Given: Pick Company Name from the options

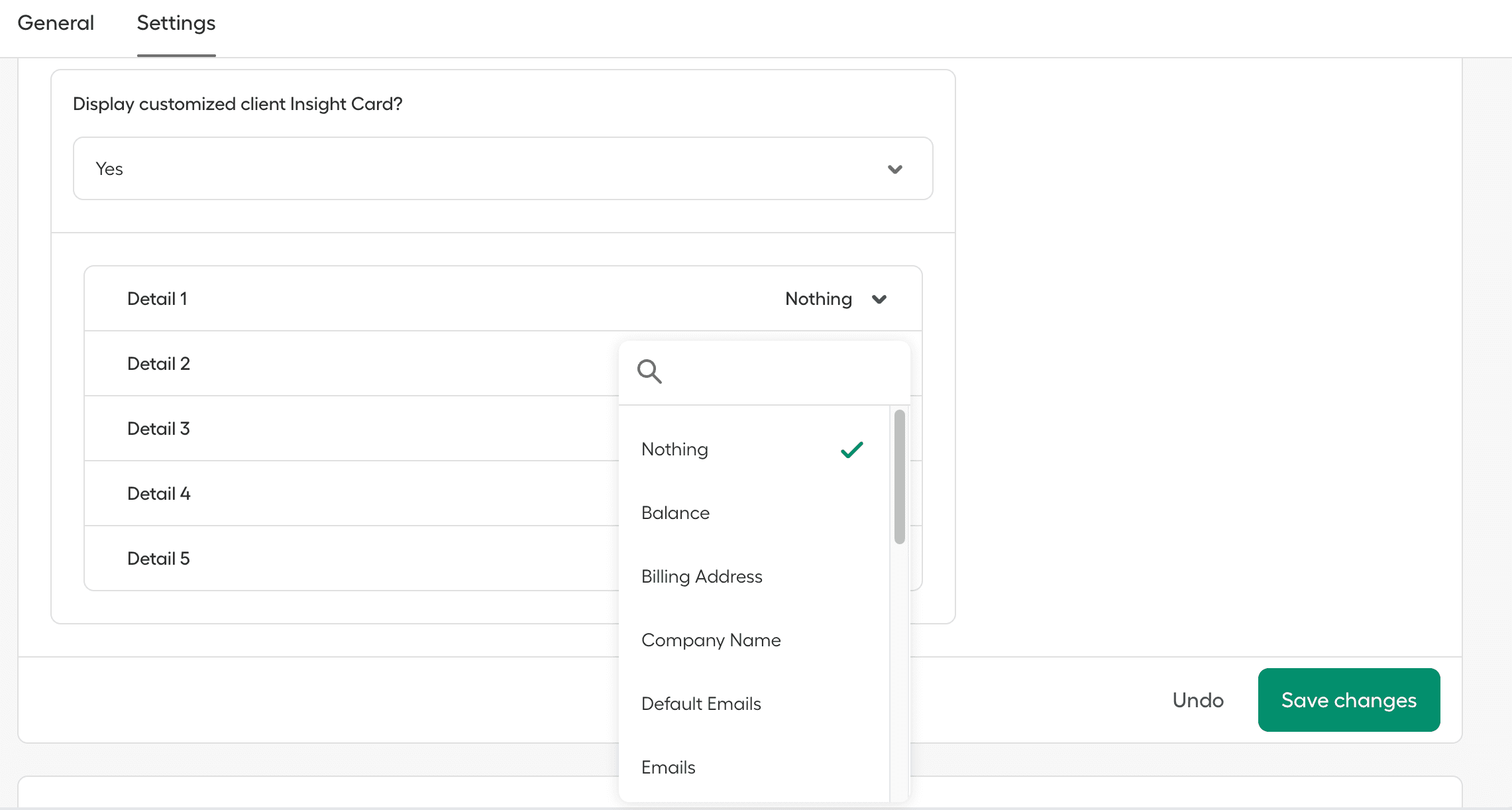Looking at the screenshot, I should point(710,640).
